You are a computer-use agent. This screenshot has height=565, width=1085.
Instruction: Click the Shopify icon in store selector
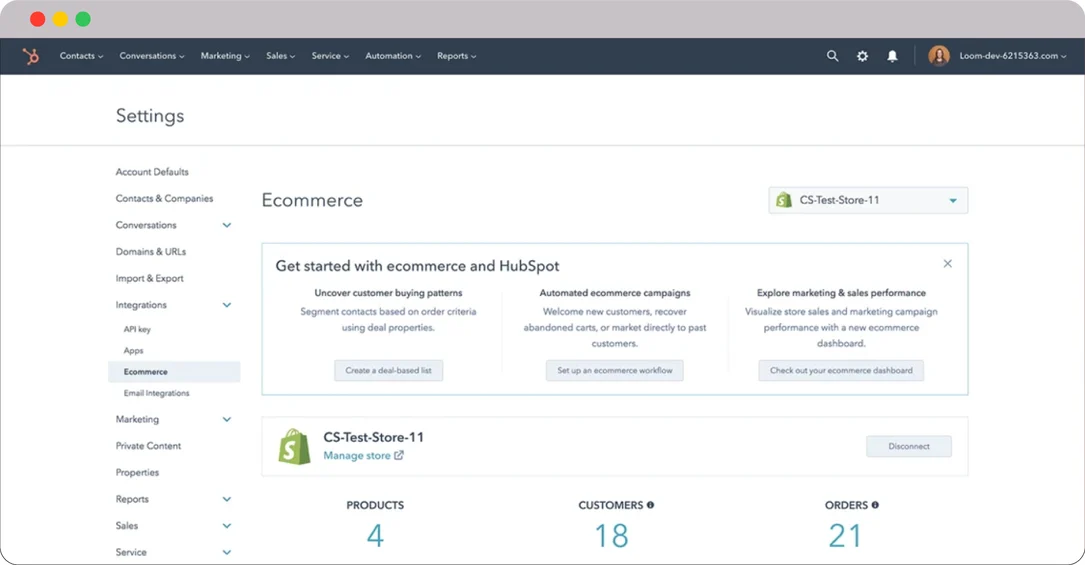[x=783, y=200]
